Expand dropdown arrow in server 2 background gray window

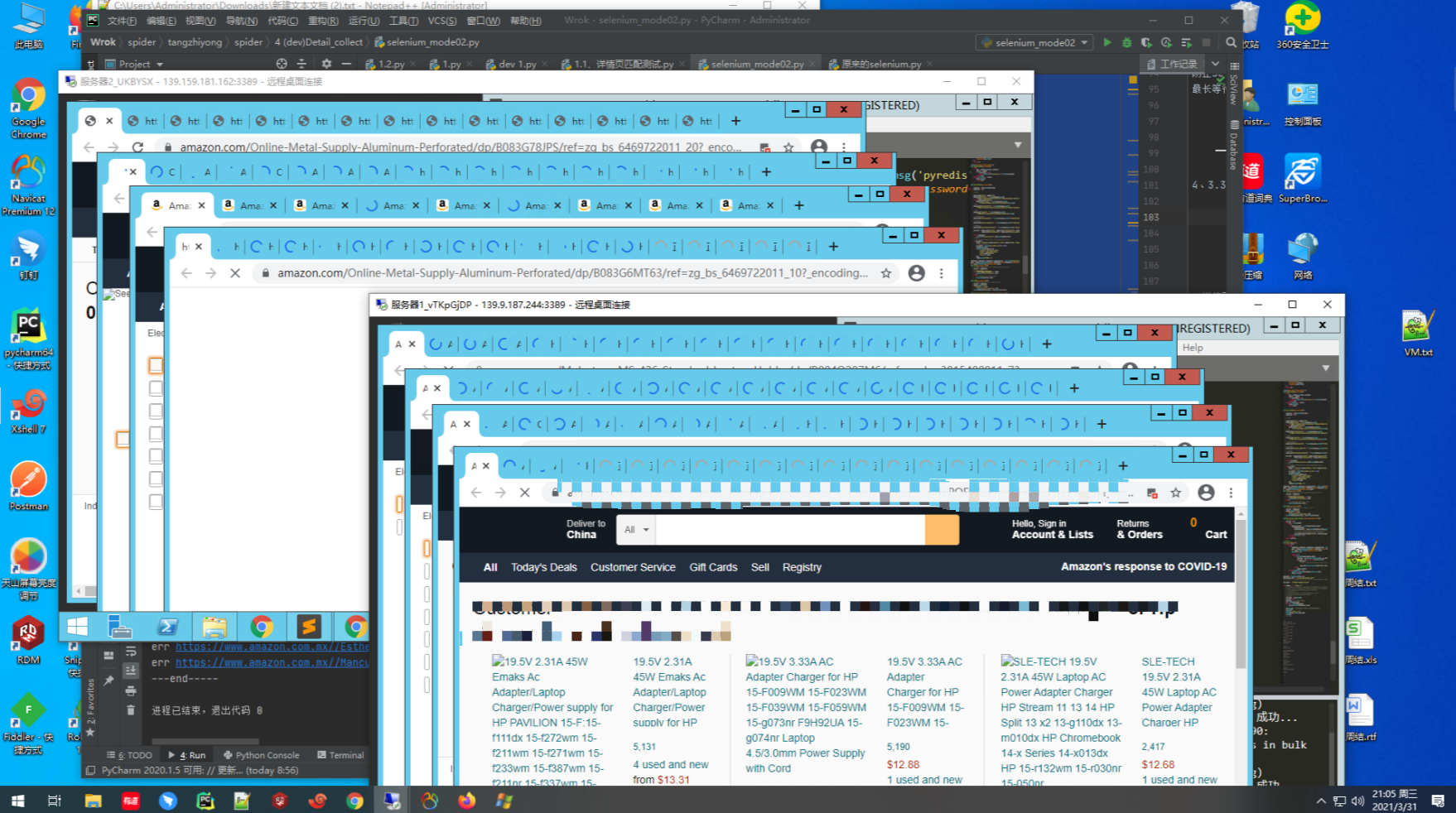pos(1018,145)
